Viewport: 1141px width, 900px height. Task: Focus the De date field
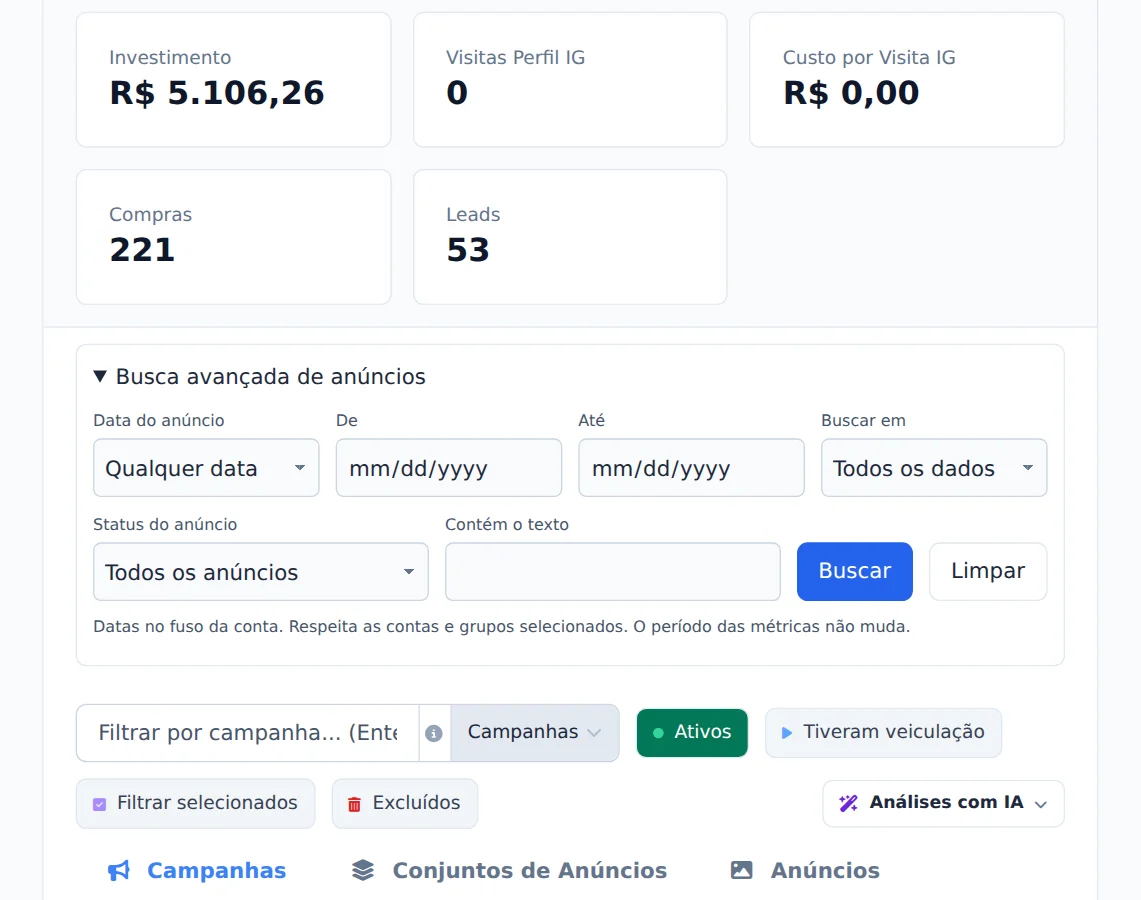[449, 468]
